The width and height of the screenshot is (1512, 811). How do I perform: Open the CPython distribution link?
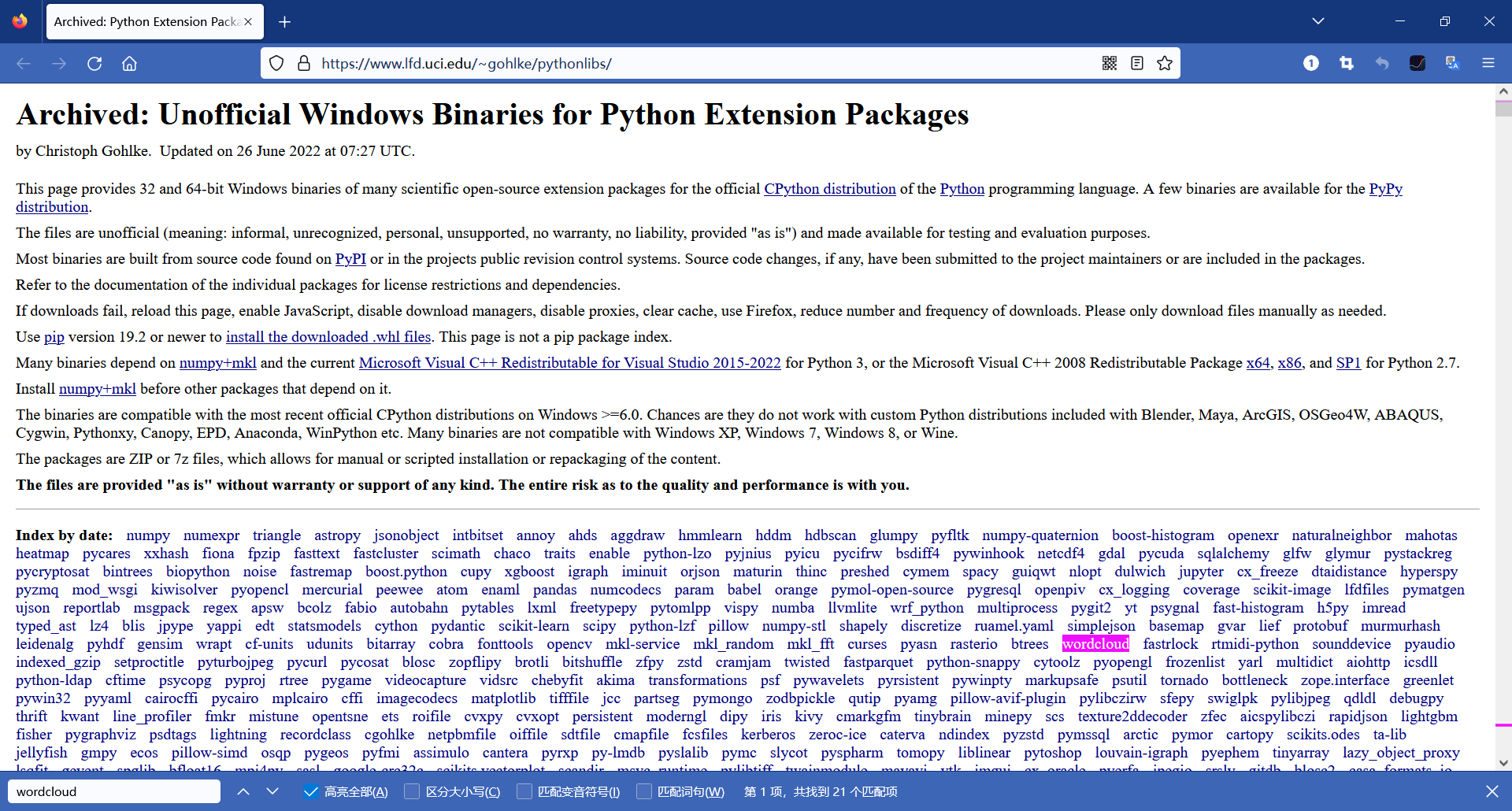pos(830,189)
